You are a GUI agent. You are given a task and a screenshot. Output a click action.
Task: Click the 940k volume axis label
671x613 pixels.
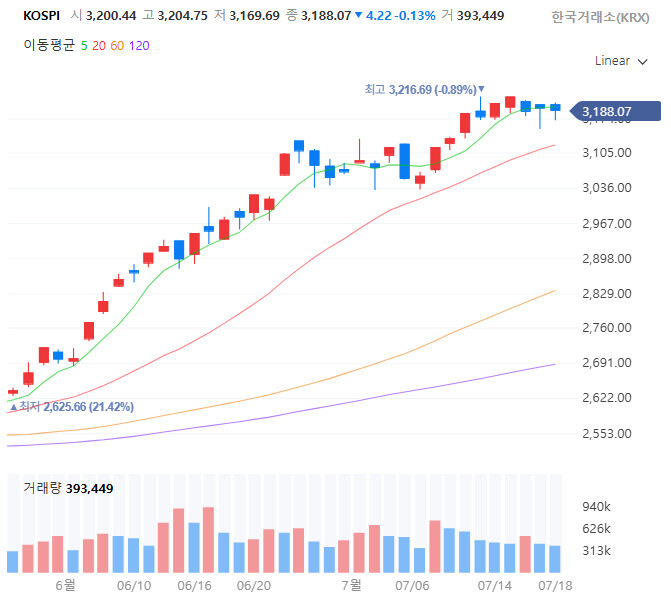[x=598, y=507]
